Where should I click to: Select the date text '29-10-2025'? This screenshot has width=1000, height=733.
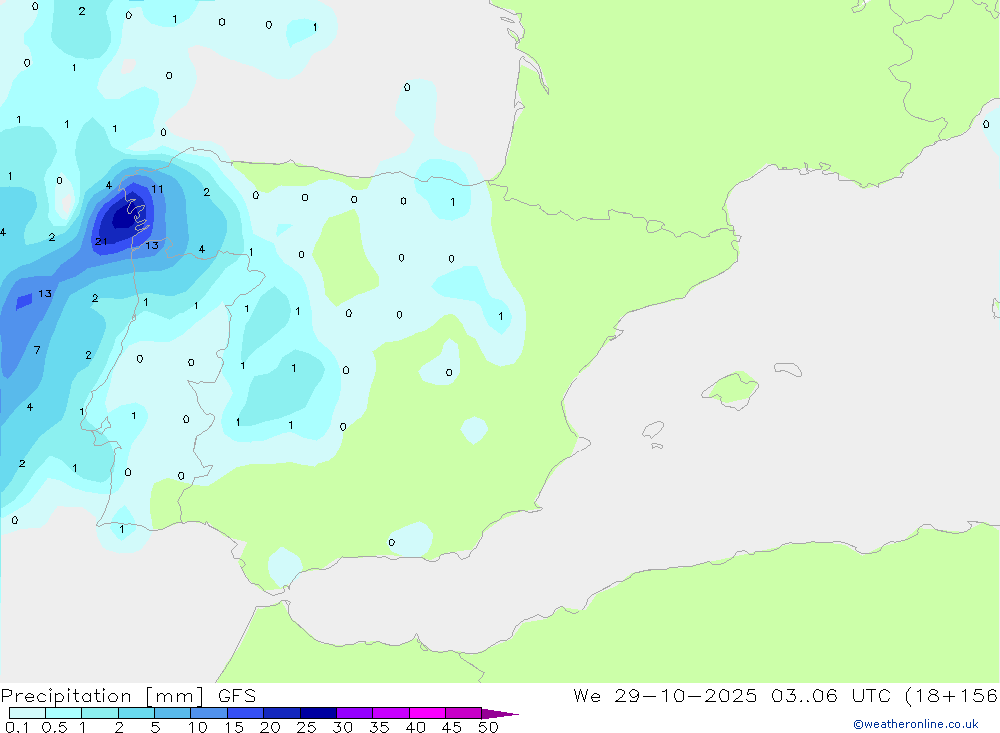pos(686,695)
